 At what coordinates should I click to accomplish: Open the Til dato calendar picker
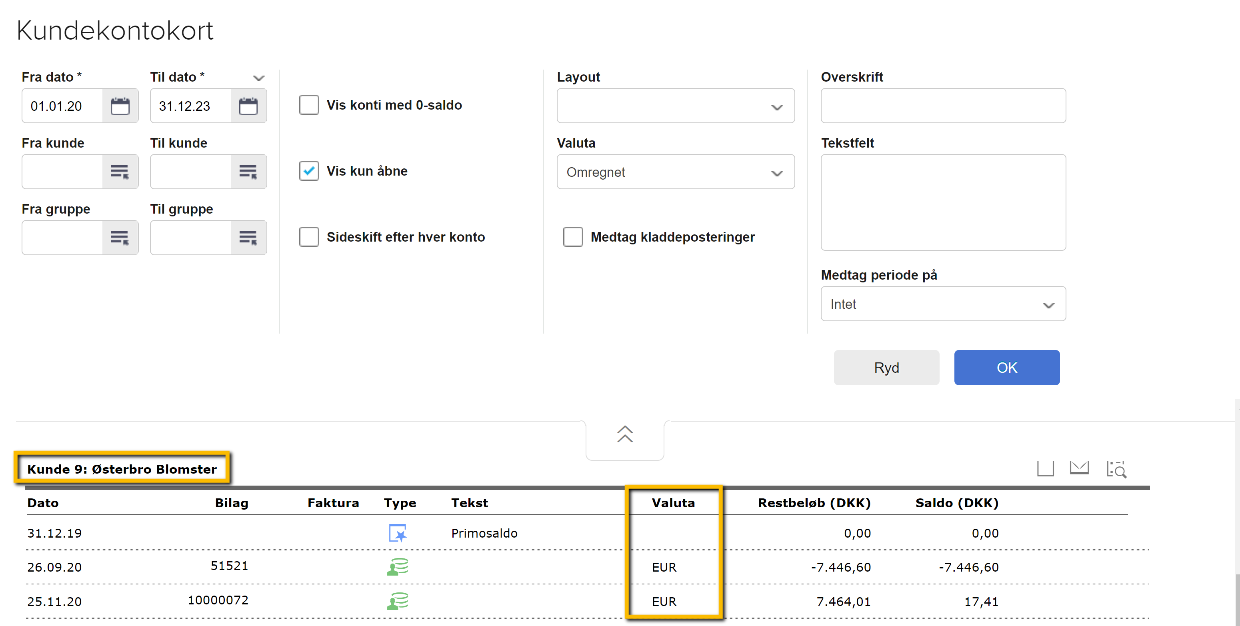tap(248, 106)
